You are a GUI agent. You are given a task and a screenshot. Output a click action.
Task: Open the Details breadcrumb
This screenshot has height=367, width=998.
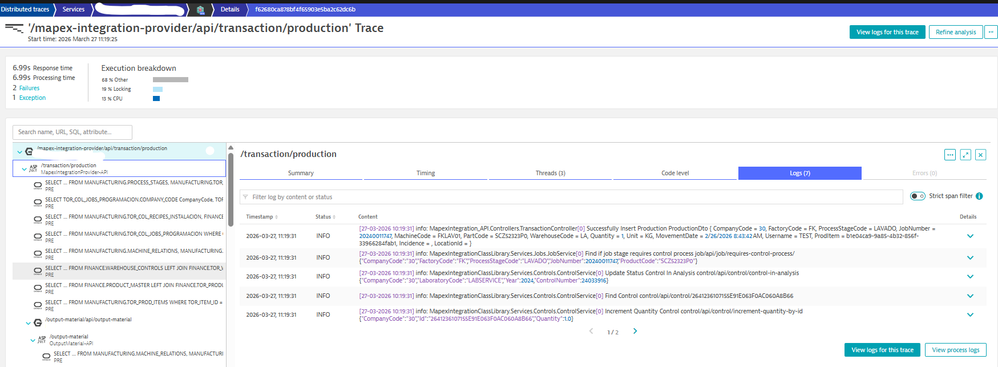pyautogui.click(x=230, y=10)
